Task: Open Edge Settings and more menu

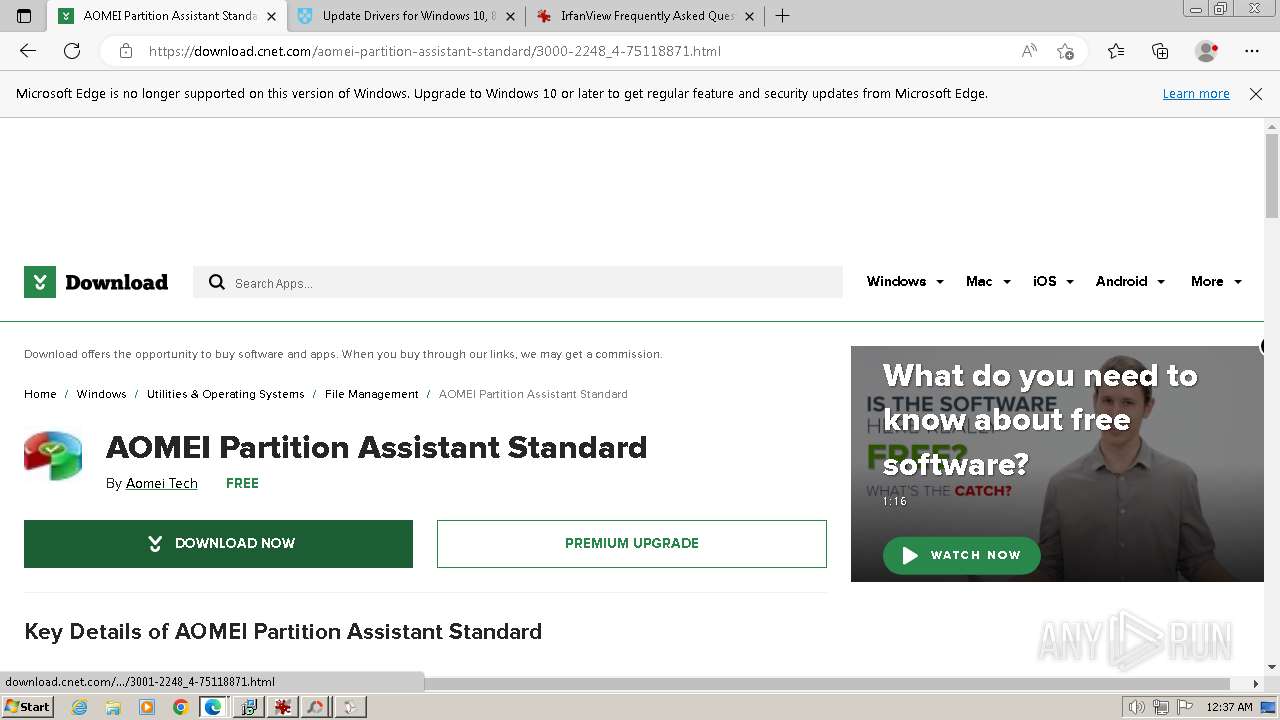Action: [1252, 51]
